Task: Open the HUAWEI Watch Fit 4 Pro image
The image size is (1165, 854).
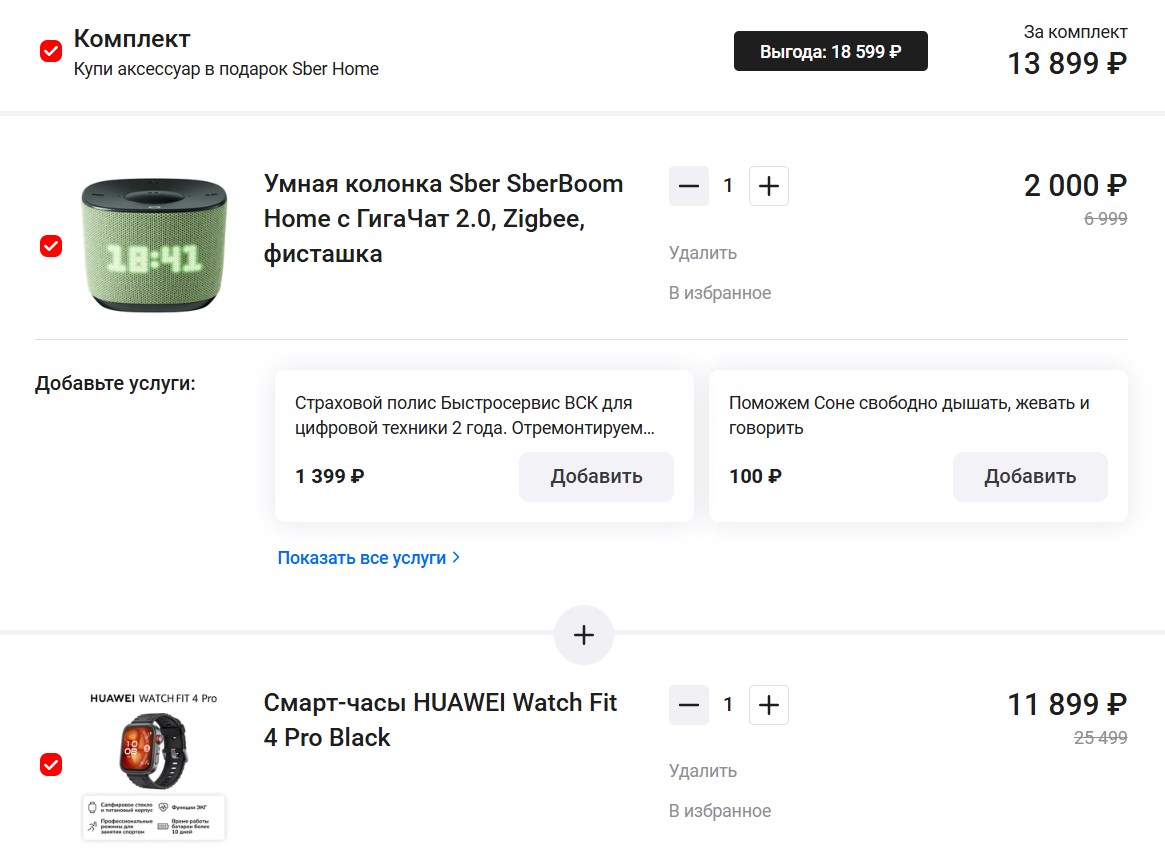Action: click(x=154, y=766)
